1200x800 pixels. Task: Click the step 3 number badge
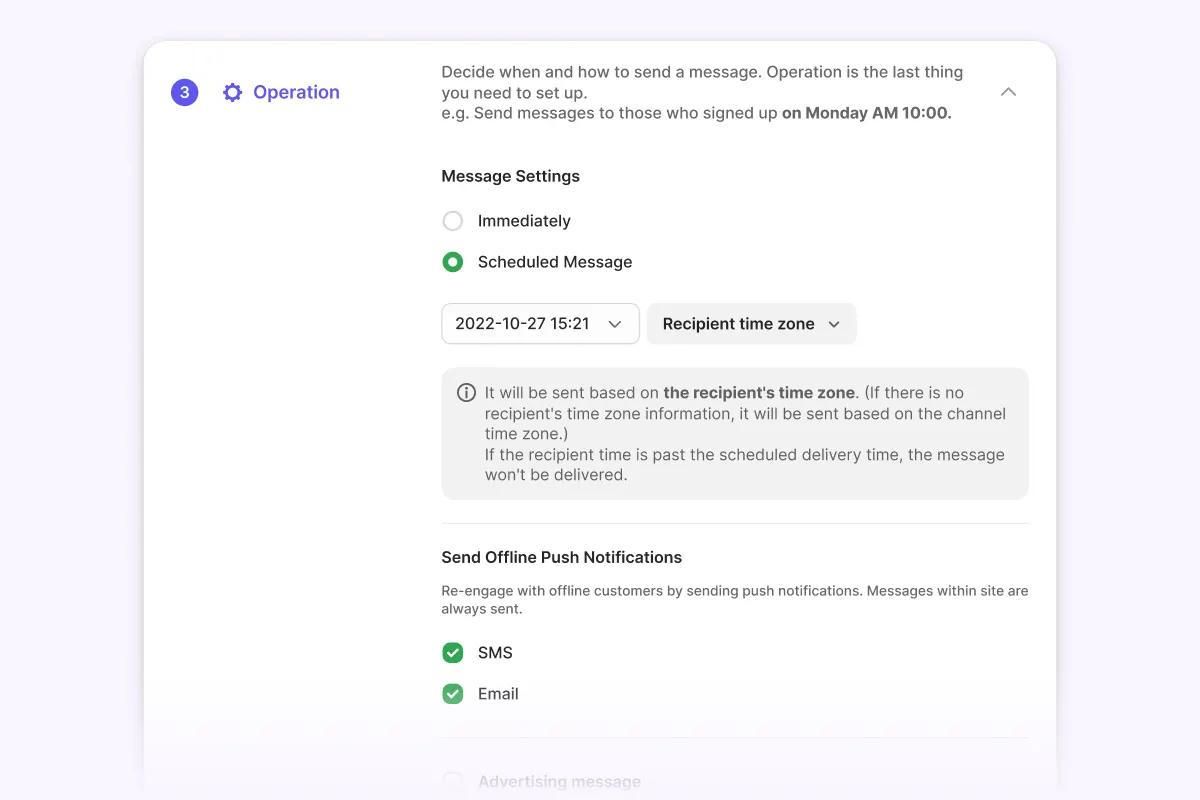(184, 93)
